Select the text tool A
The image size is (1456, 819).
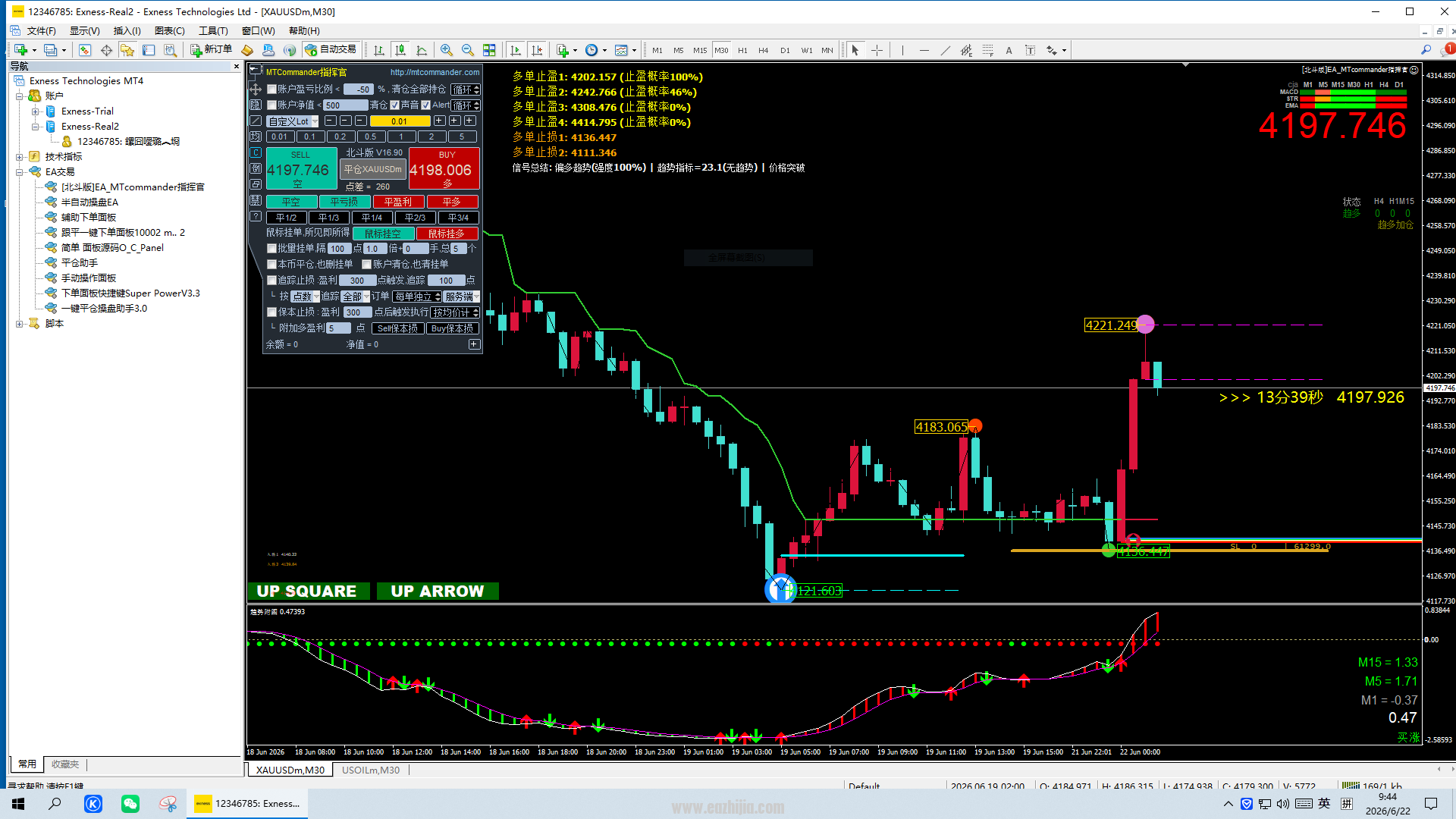[1009, 50]
